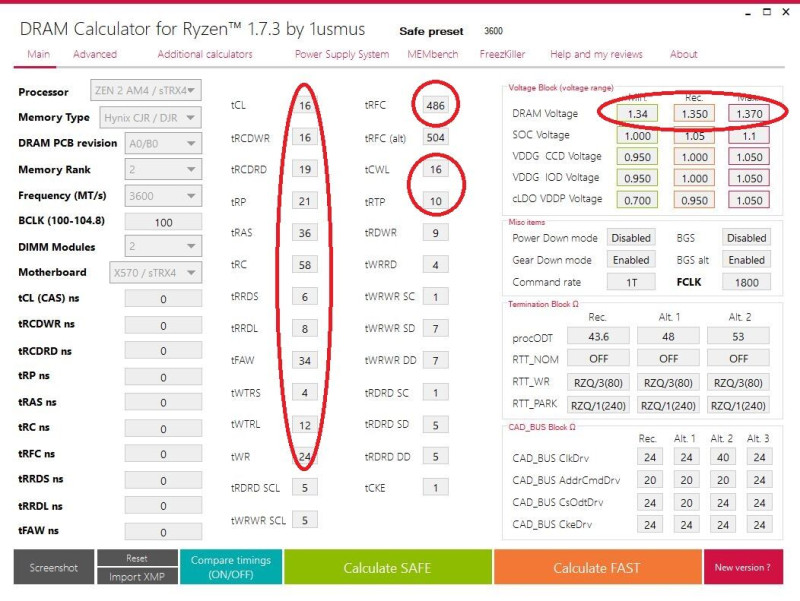Click RTT_WR Alt. 1 RZQ/3(80) value
800x601 pixels.
(x=668, y=383)
